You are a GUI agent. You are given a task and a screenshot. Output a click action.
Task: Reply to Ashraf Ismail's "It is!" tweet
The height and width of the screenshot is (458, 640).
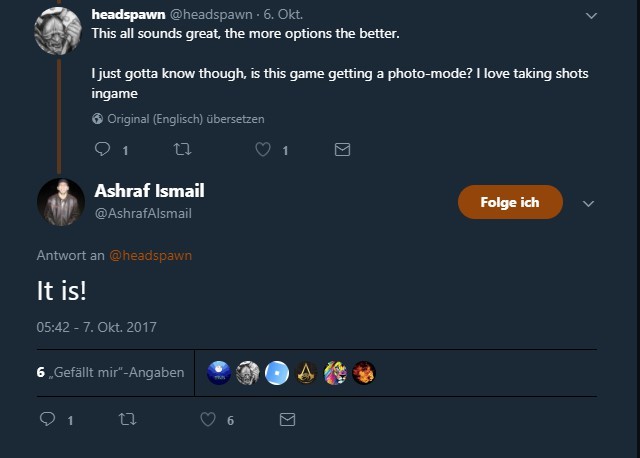coord(47,419)
